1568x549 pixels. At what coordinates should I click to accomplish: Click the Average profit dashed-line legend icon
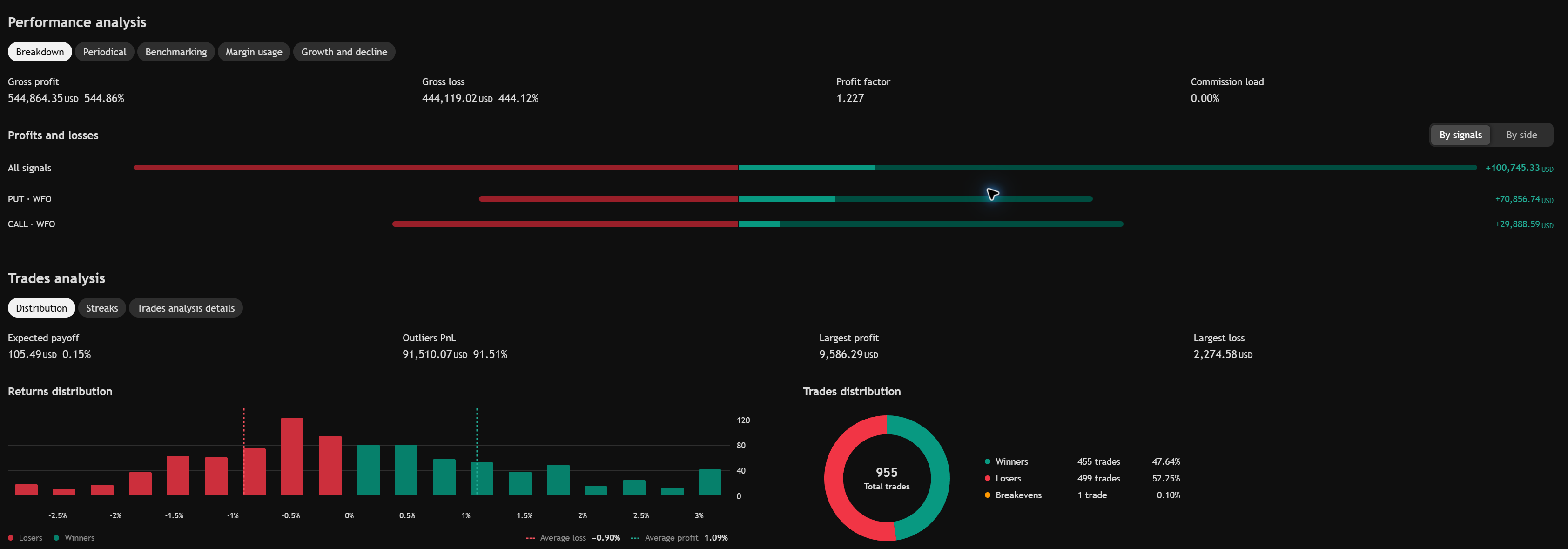click(635, 538)
